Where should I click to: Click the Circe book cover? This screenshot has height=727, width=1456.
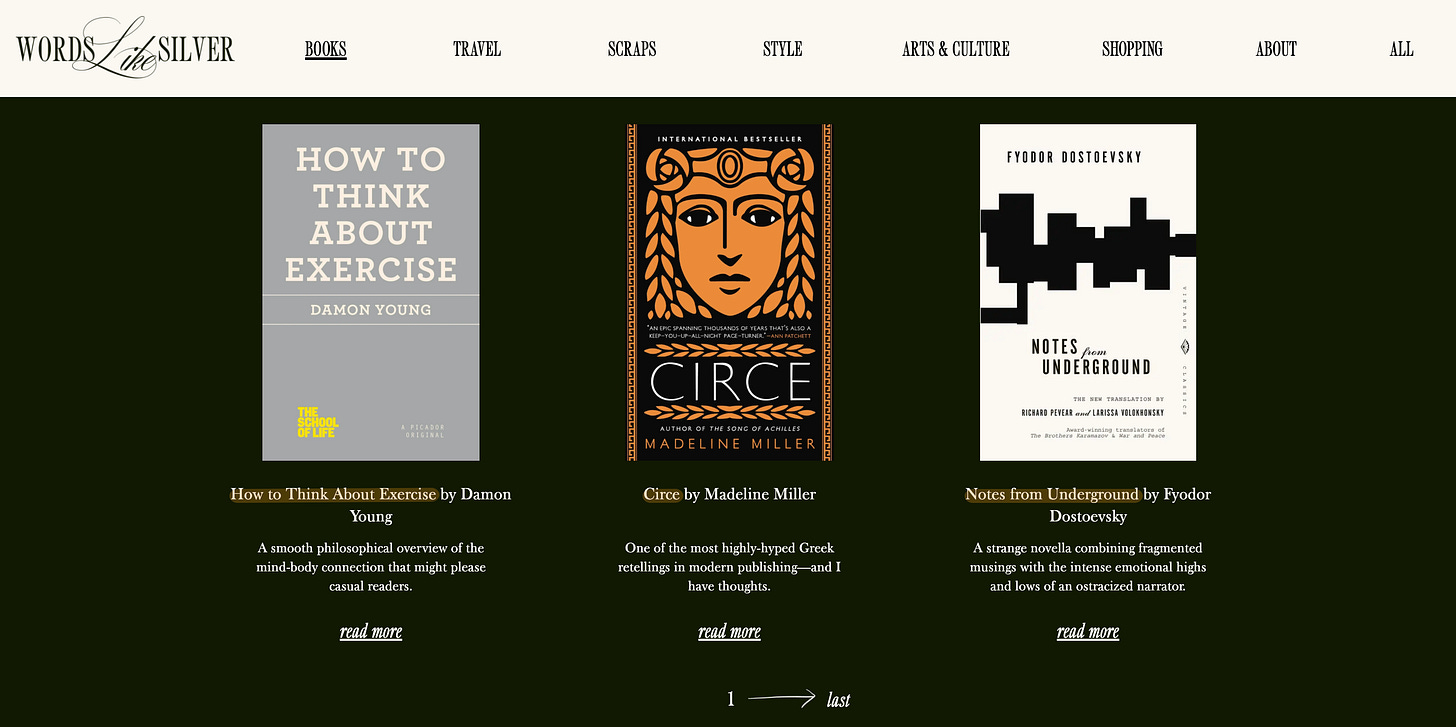coord(729,292)
